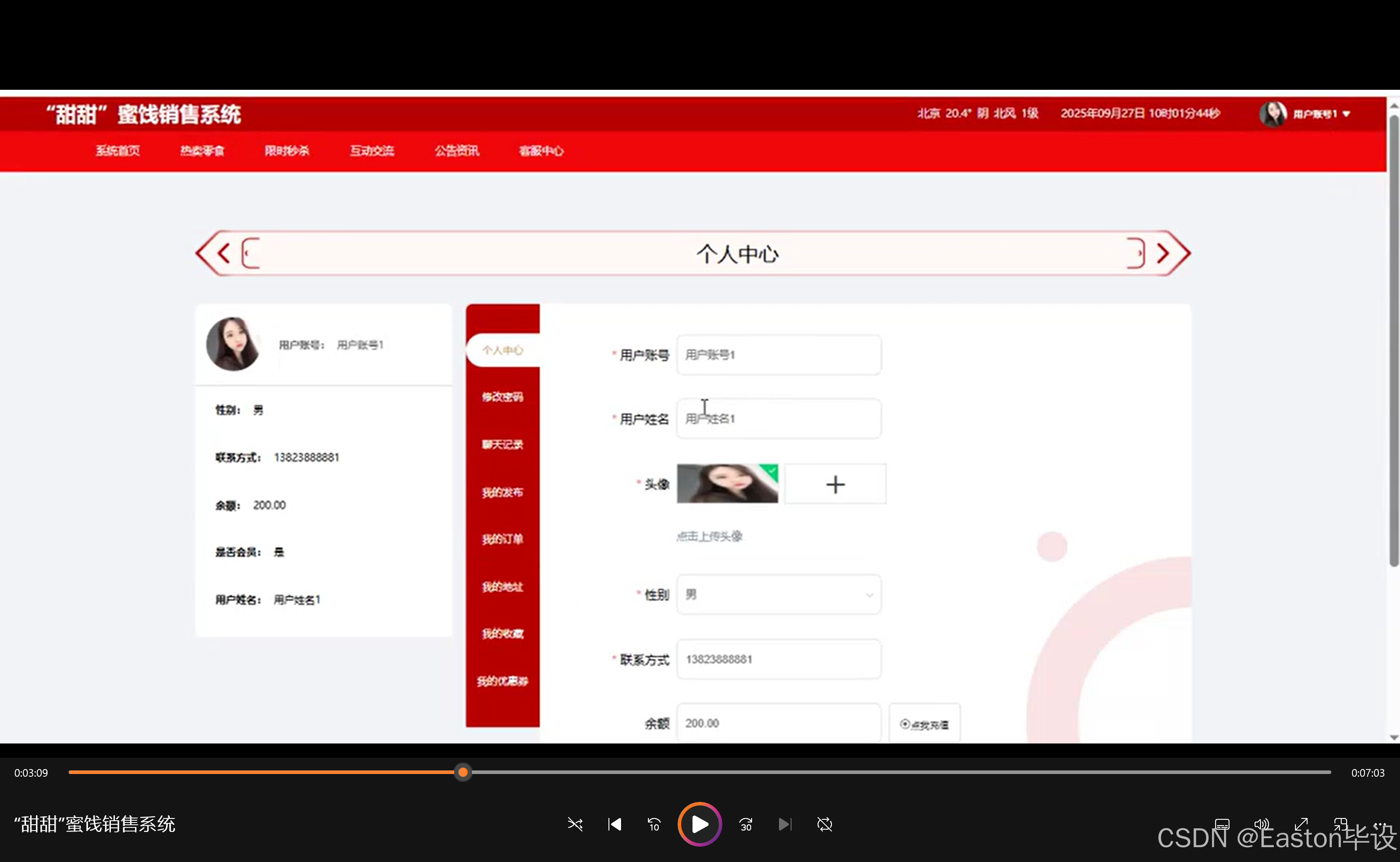
Task: Click 用户姓名1 in the left profile card
Action: click(x=297, y=600)
